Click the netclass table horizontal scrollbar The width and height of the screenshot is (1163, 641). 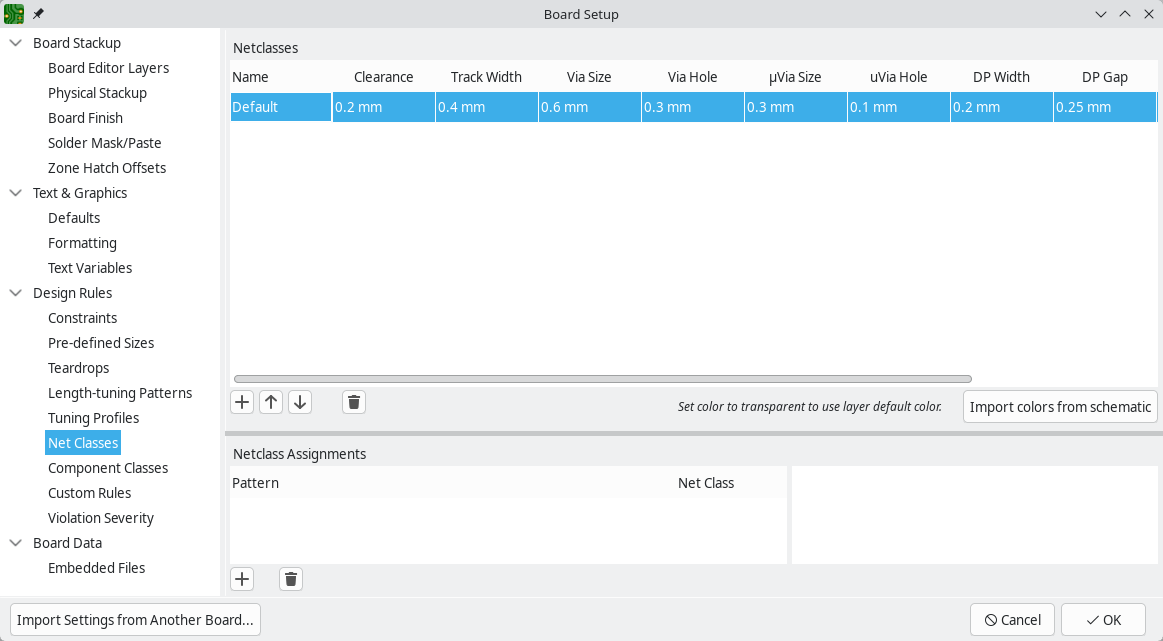click(x=602, y=379)
